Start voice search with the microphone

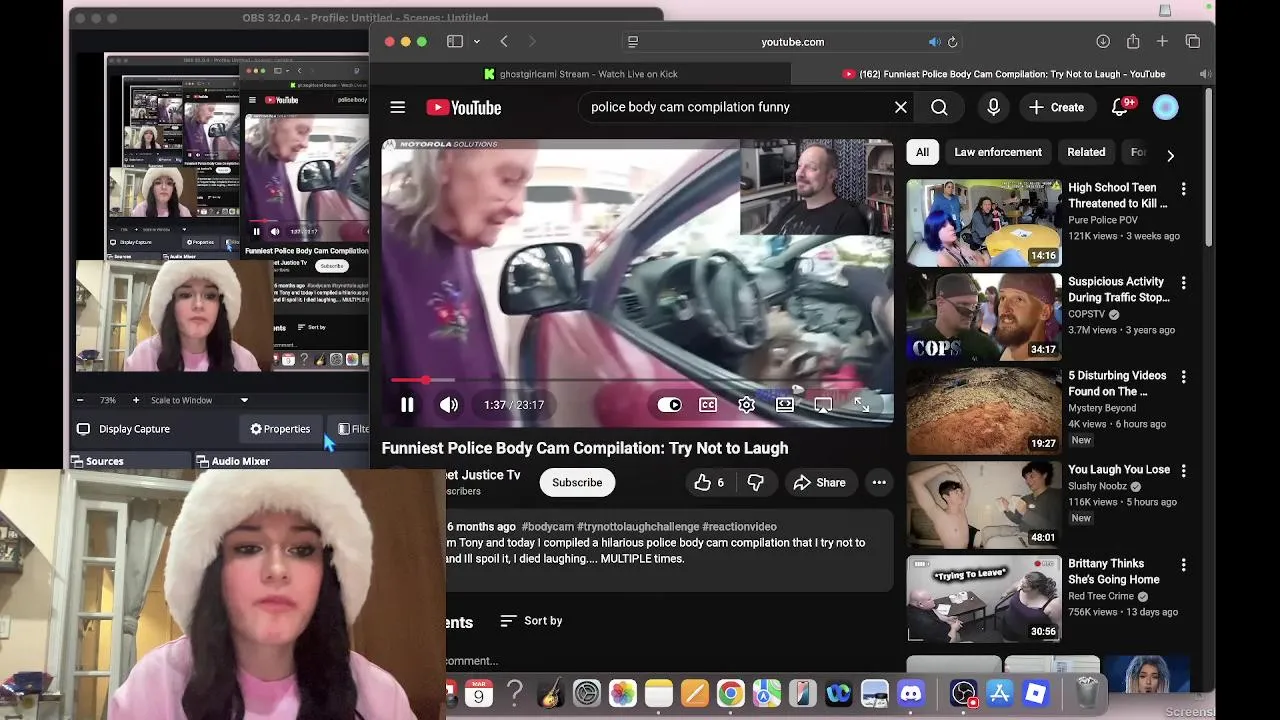coord(993,107)
